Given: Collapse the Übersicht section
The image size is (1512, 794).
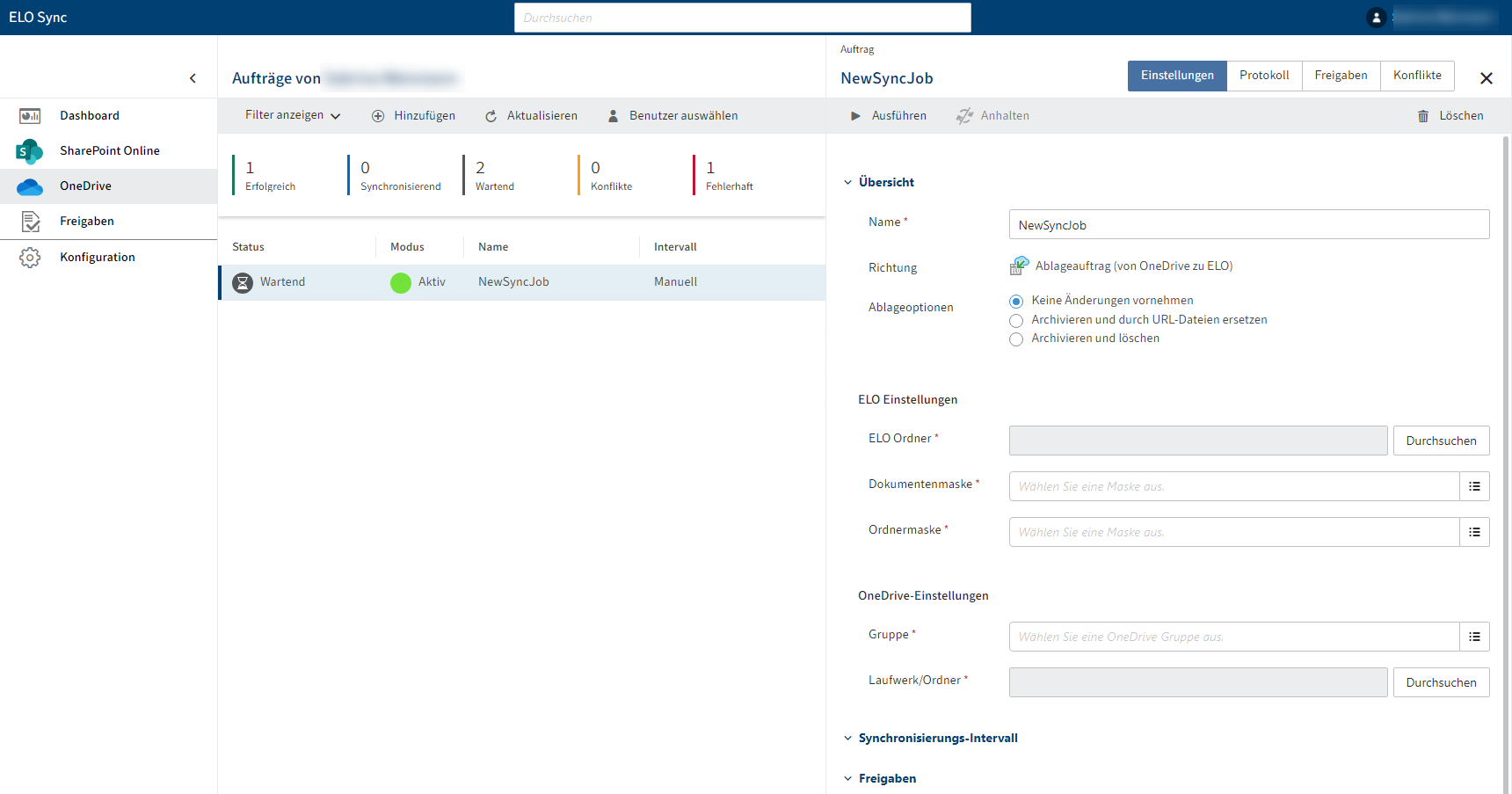Looking at the screenshot, I should pos(878,182).
